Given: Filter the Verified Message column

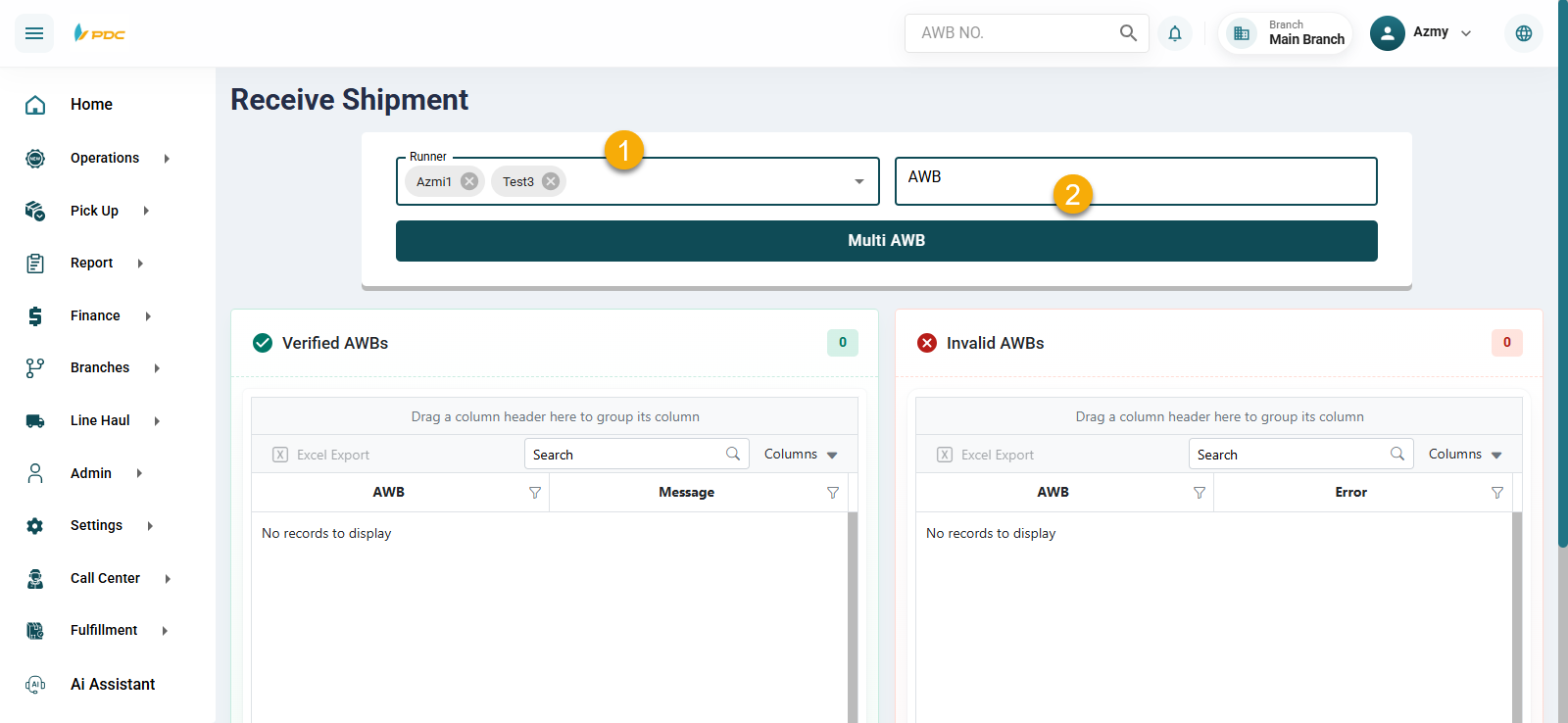Looking at the screenshot, I should [833, 493].
